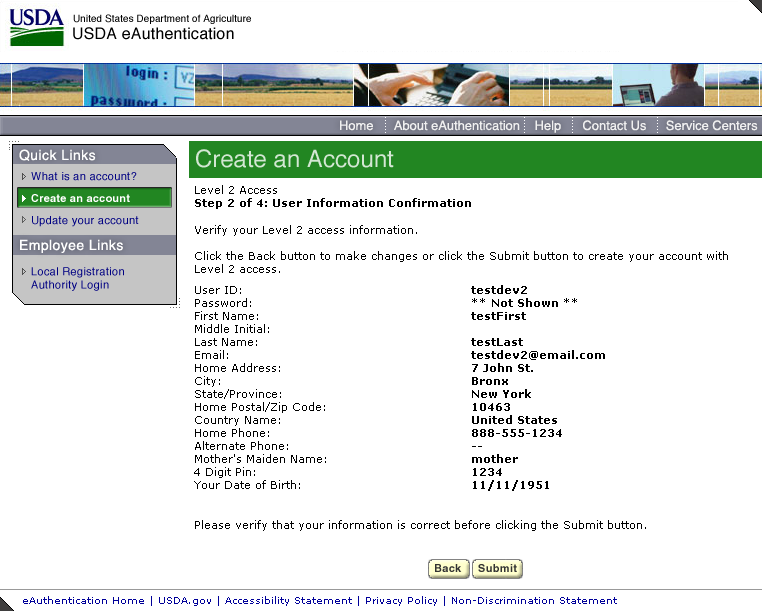
Task: Click maiden name value 'mother'
Action: pos(495,459)
